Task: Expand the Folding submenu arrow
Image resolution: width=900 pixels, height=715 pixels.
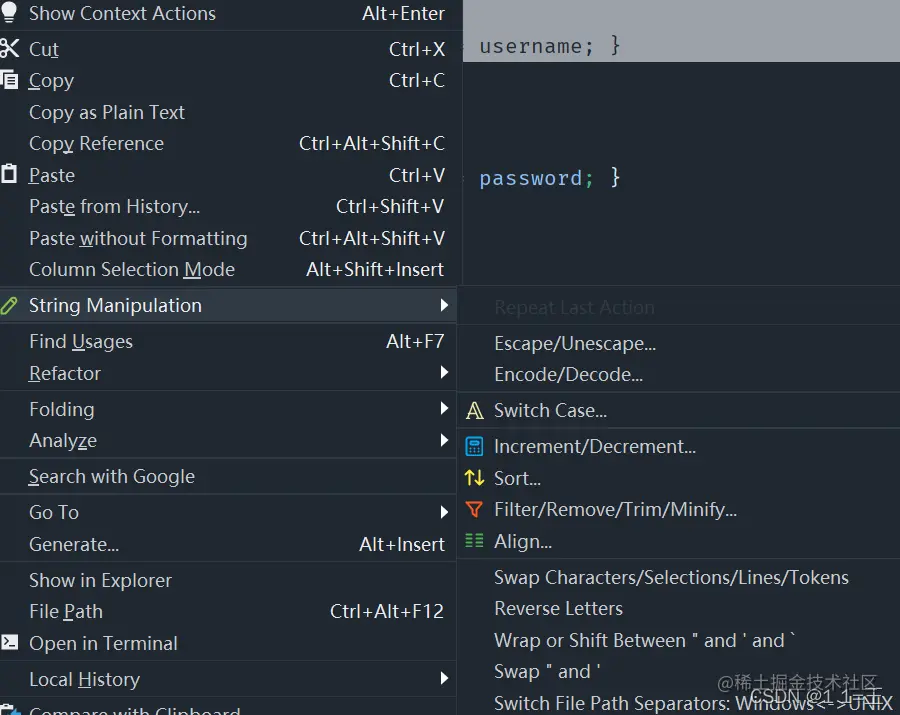Action: pos(444,409)
